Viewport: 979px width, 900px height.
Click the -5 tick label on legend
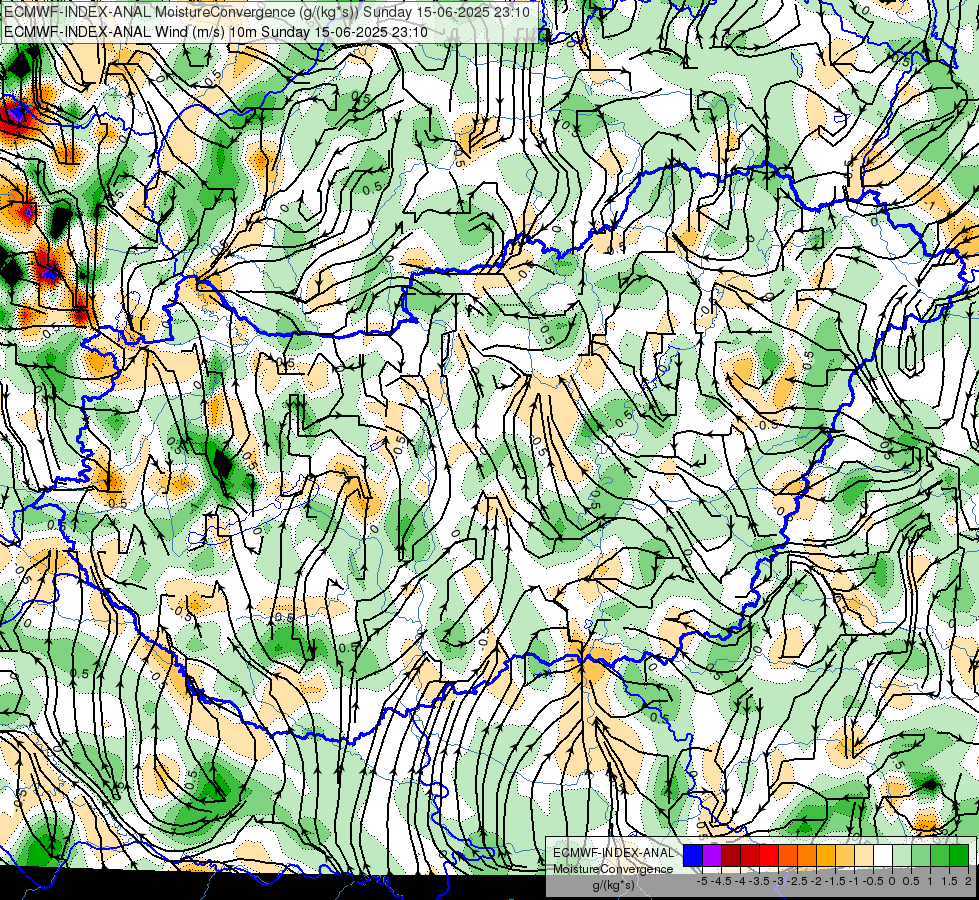(702, 881)
